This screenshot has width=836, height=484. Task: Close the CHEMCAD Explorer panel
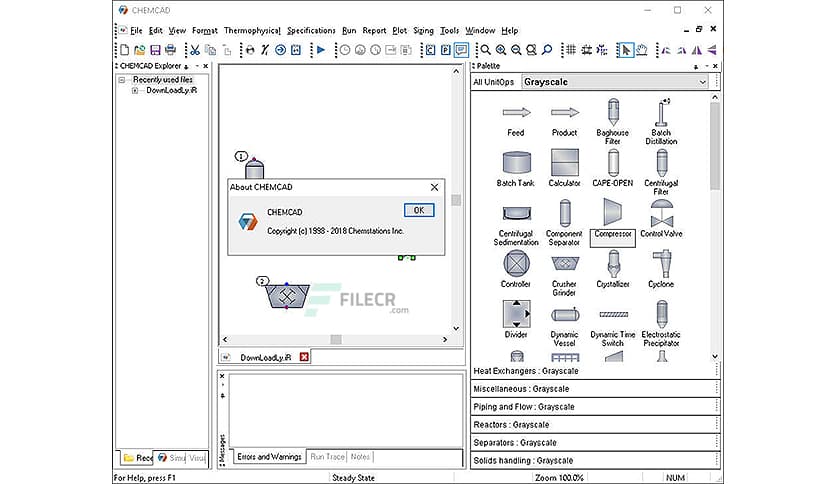click(x=205, y=66)
